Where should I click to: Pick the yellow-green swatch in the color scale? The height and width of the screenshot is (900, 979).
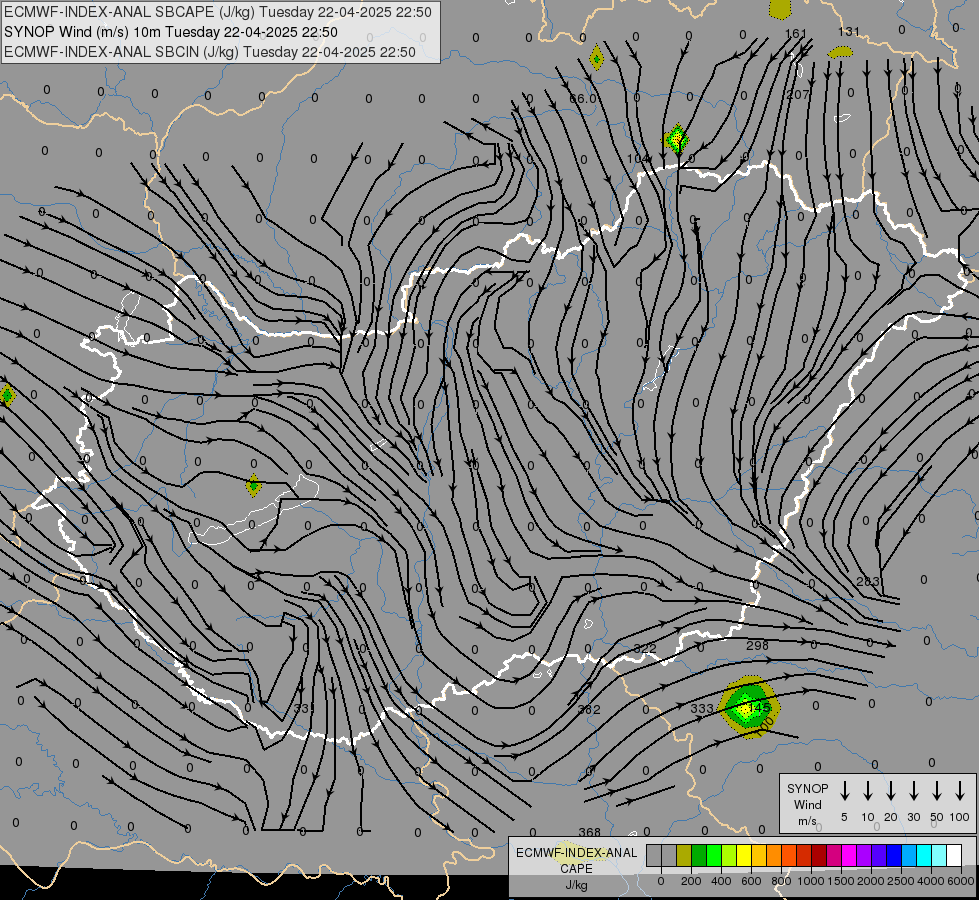click(729, 856)
